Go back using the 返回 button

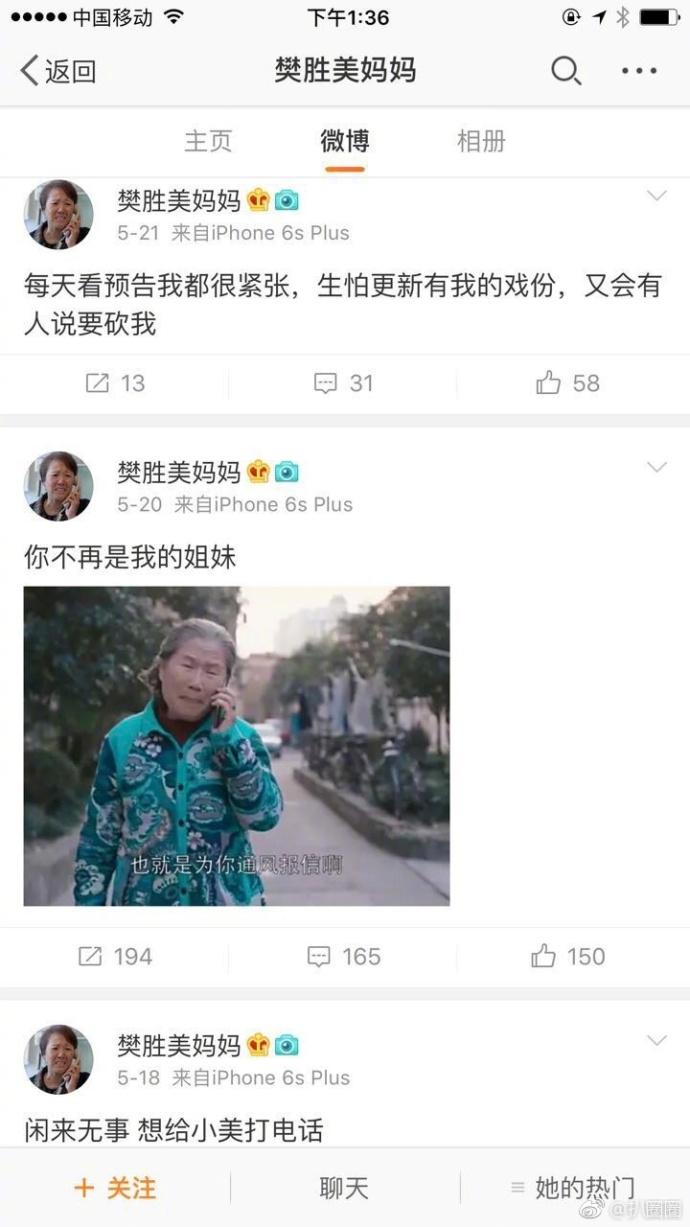point(58,71)
